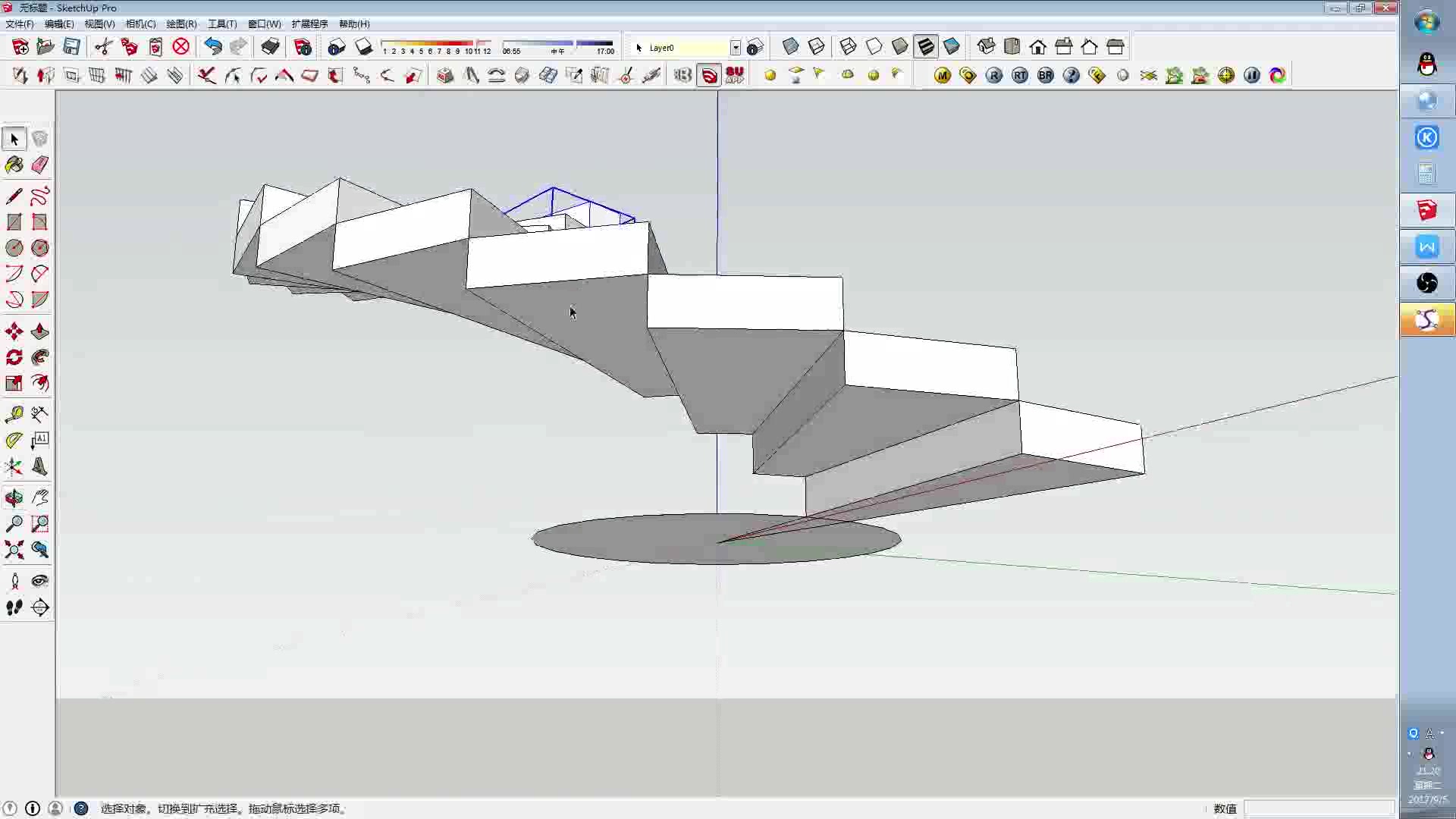
Task: Activate the Protractor tool
Action: (14, 441)
